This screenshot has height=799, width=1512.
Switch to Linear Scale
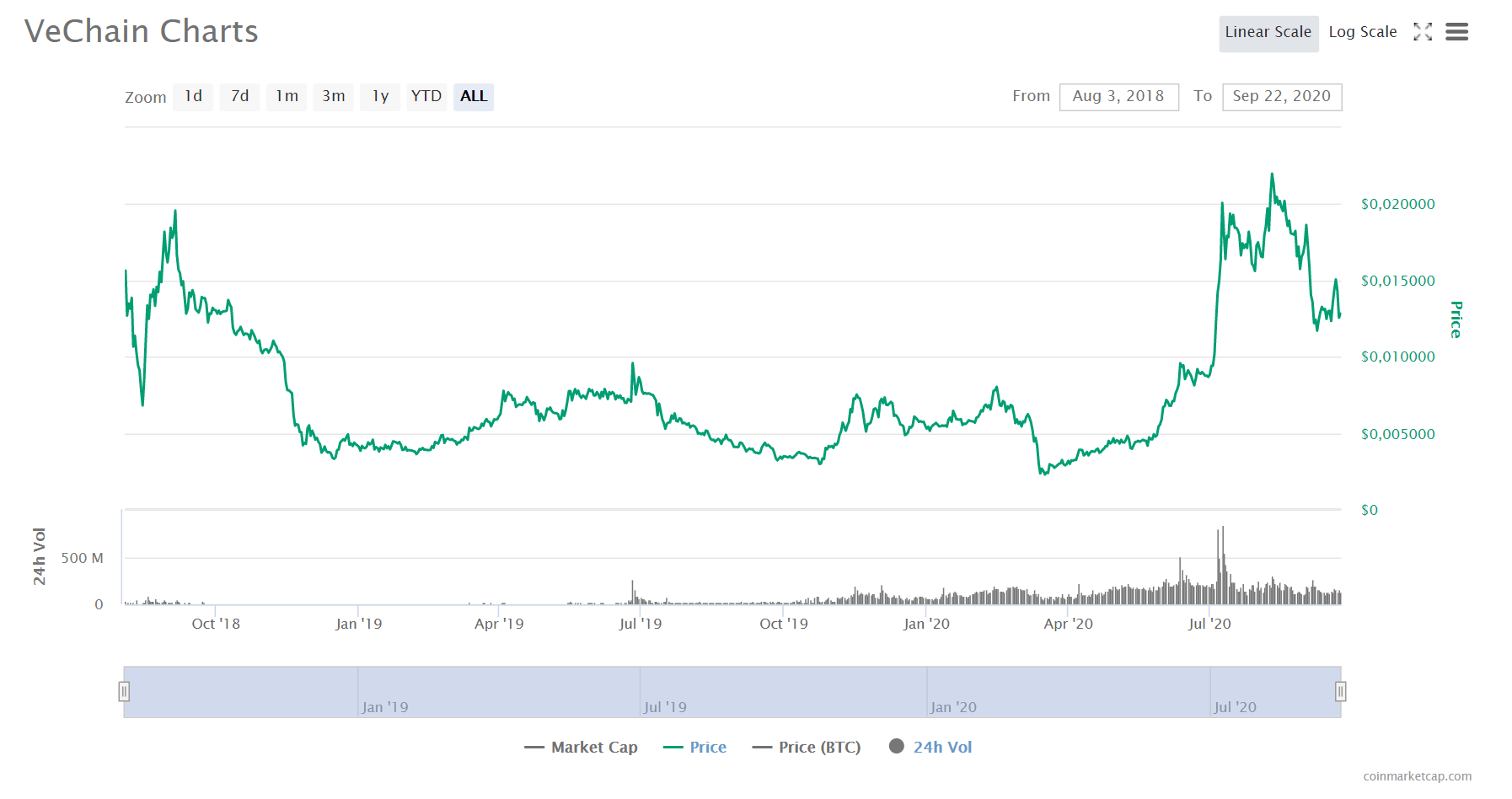pyautogui.click(x=1268, y=33)
